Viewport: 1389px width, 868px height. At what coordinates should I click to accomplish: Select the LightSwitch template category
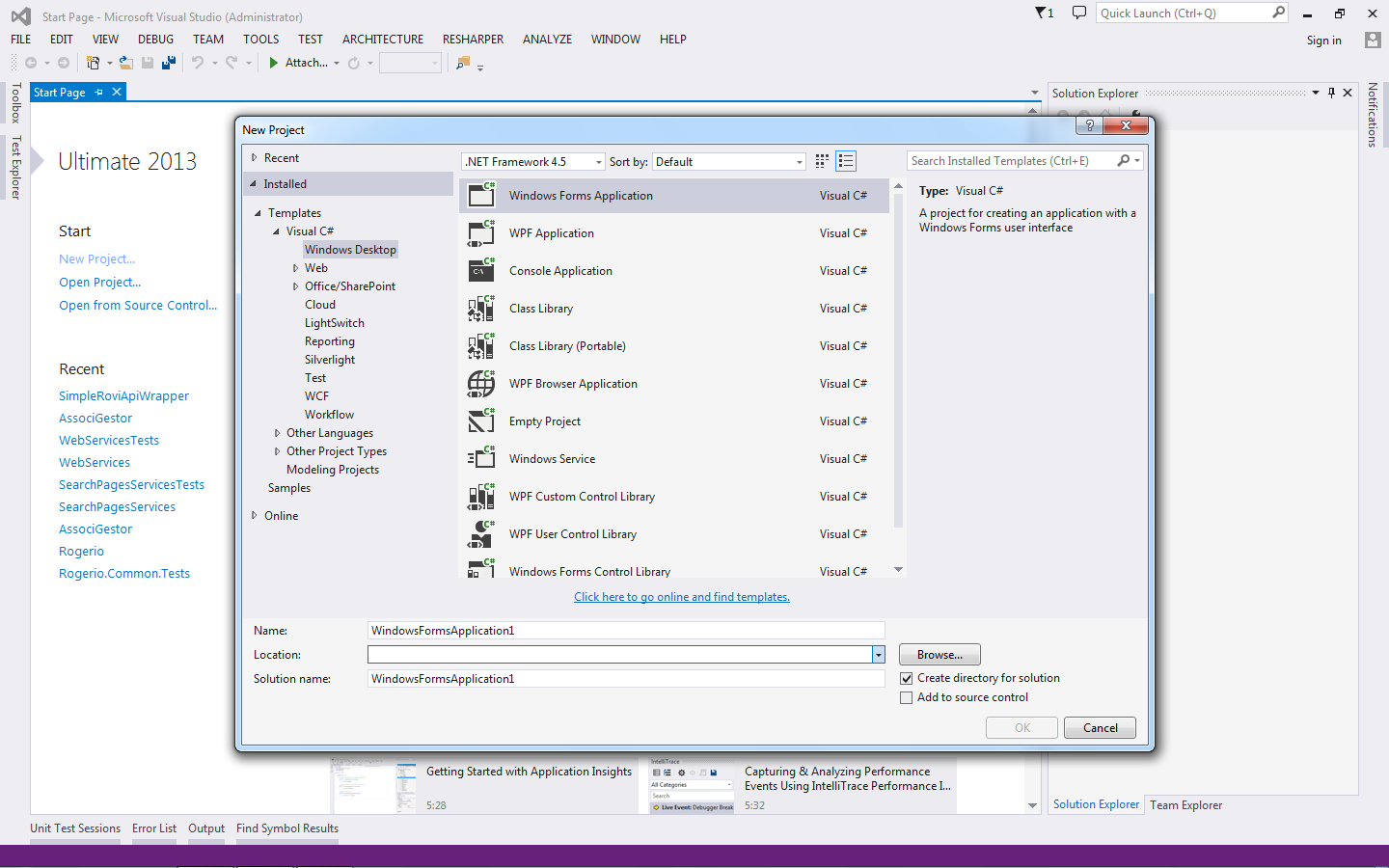tap(335, 323)
